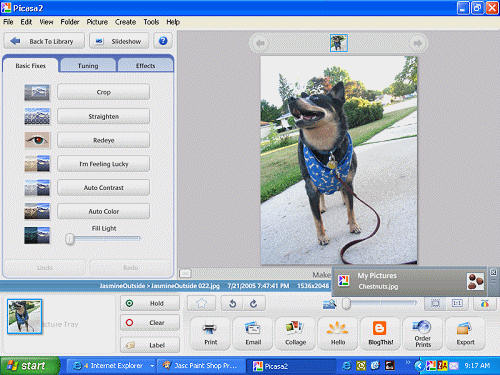Click the Picasa2 taskbar button
500x375 pixels.
point(290,366)
